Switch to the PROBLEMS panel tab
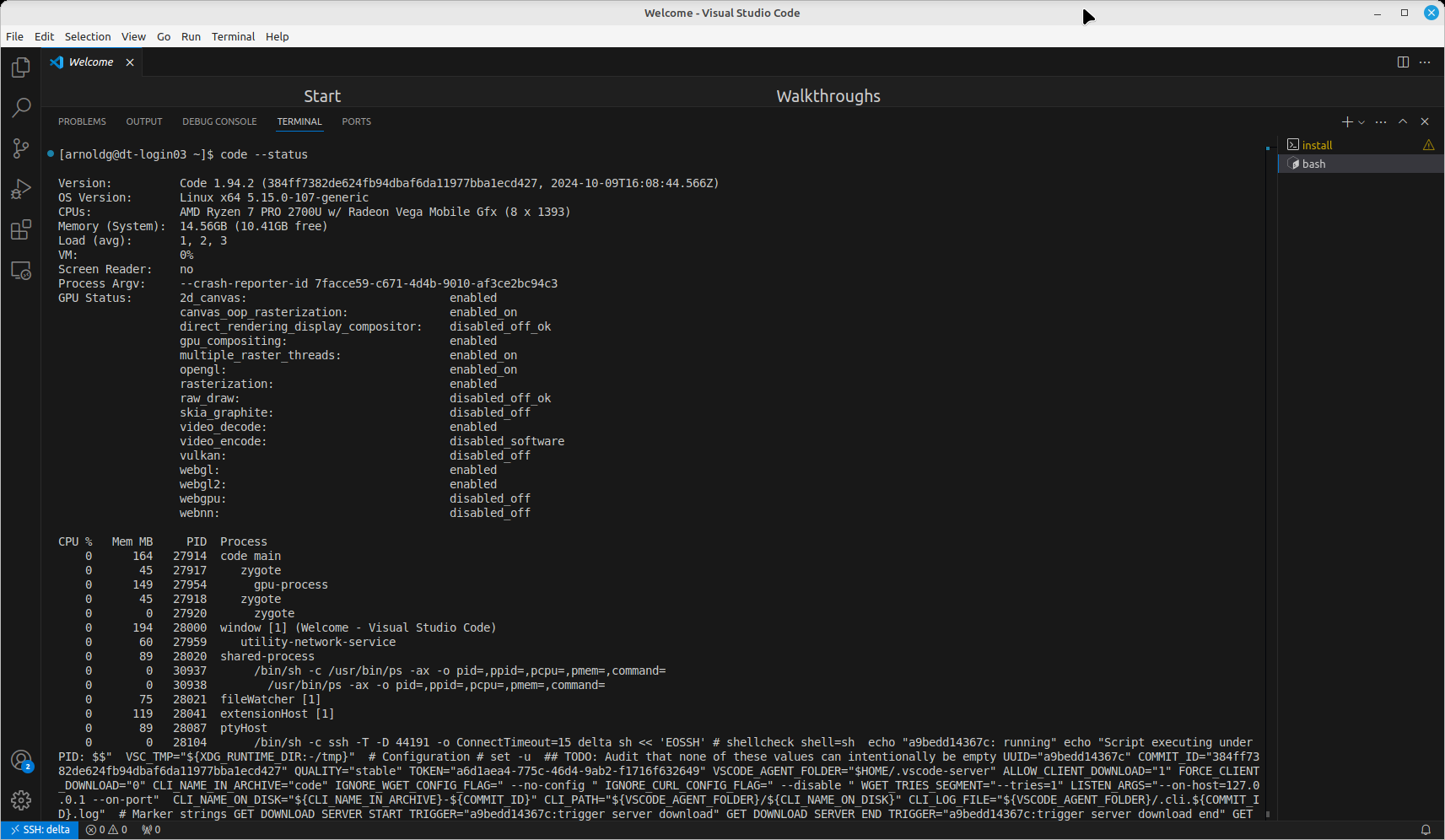Image resolution: width=1445 pixels, height=840 pixels. click(x=82, y=121)
